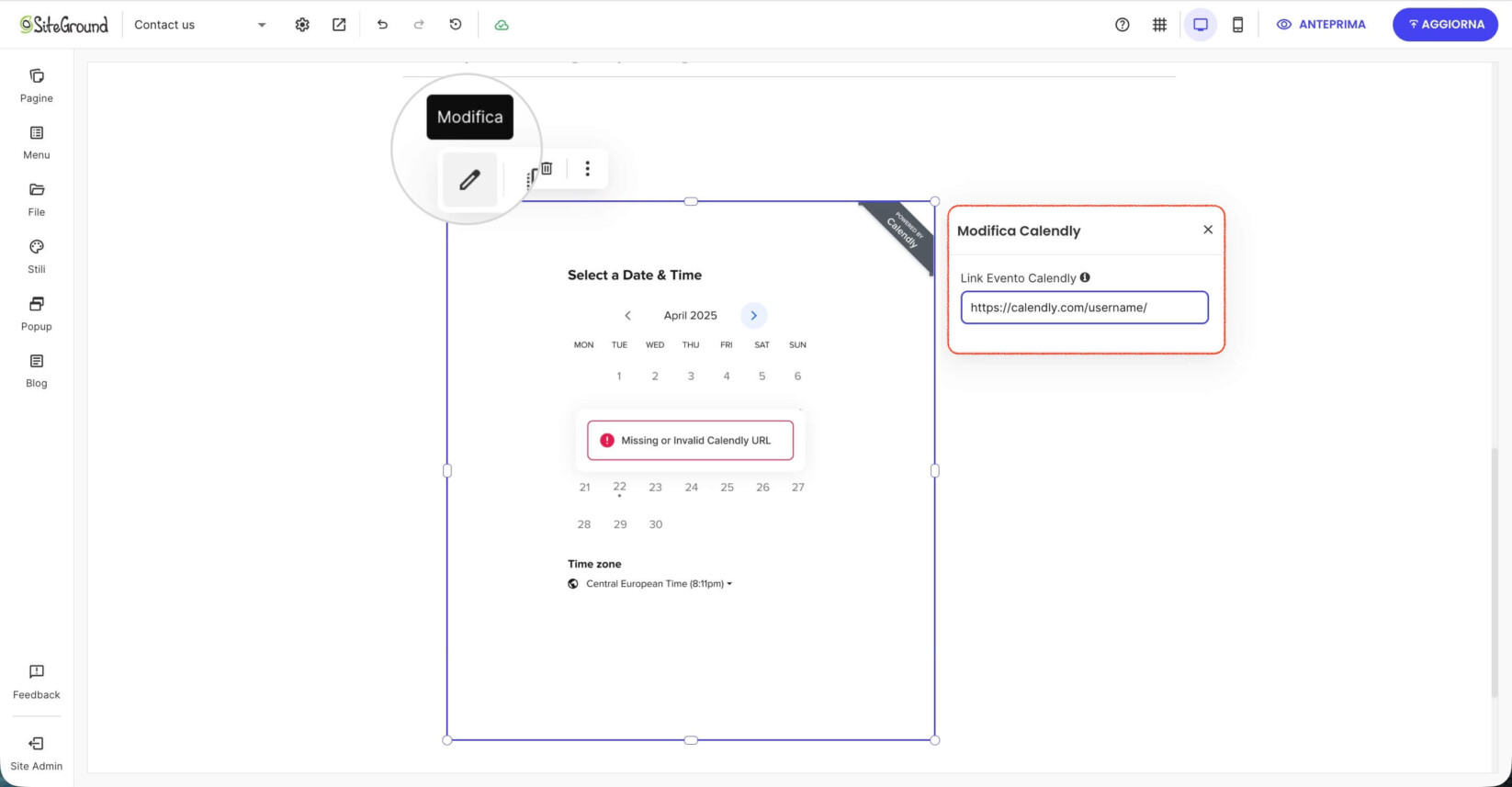Click the cloud saved status icon
The image size is (1512, 787).
[x=502, y=25]
